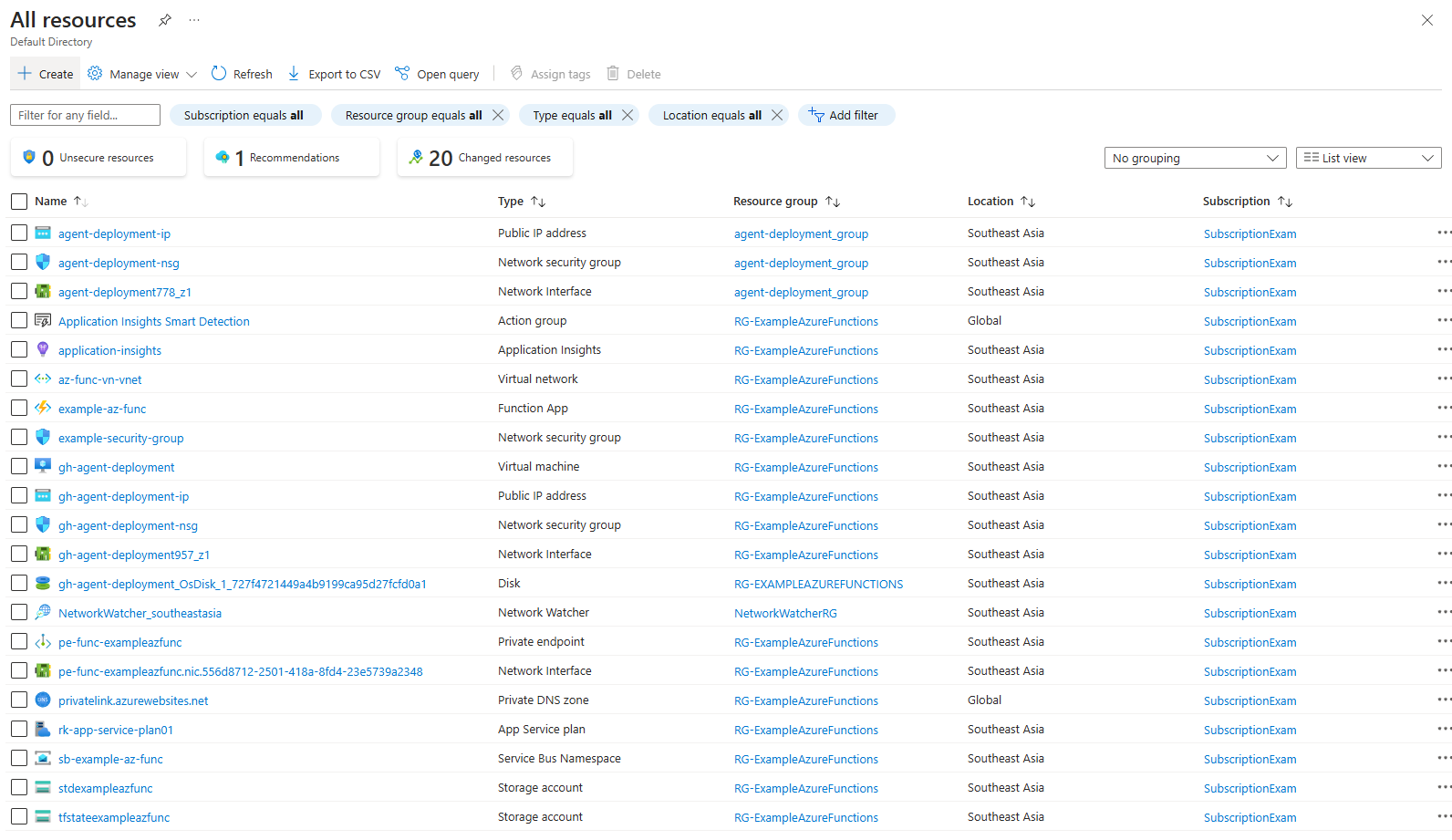Click the App Service plan icon for rk-app-service-plan01
The image size is (1452, 840).
tap(43, 729)
